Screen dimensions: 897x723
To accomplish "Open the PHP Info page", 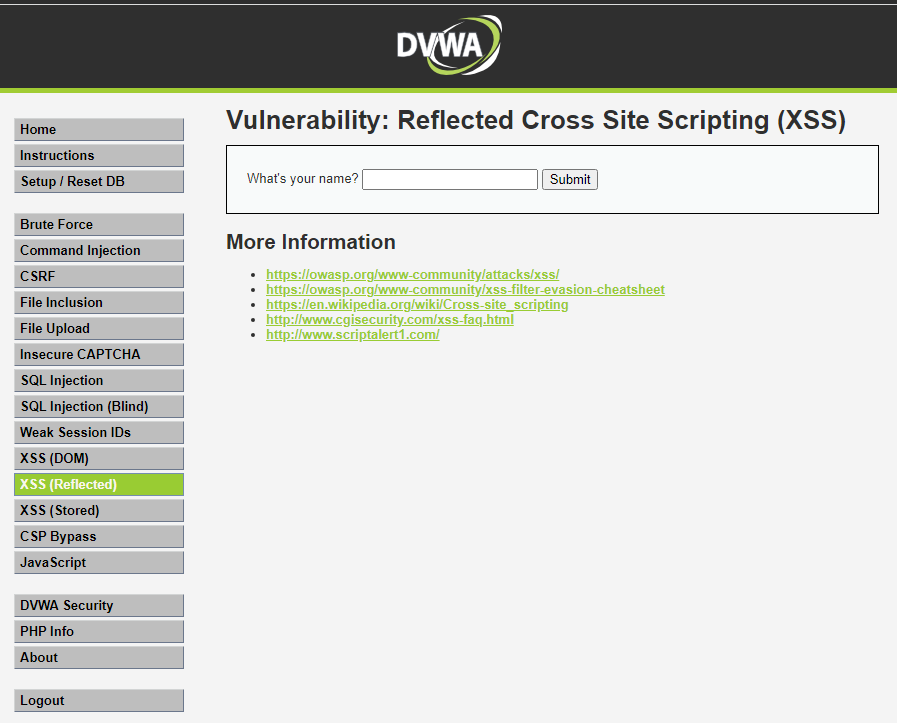I will tap(99, 631).
